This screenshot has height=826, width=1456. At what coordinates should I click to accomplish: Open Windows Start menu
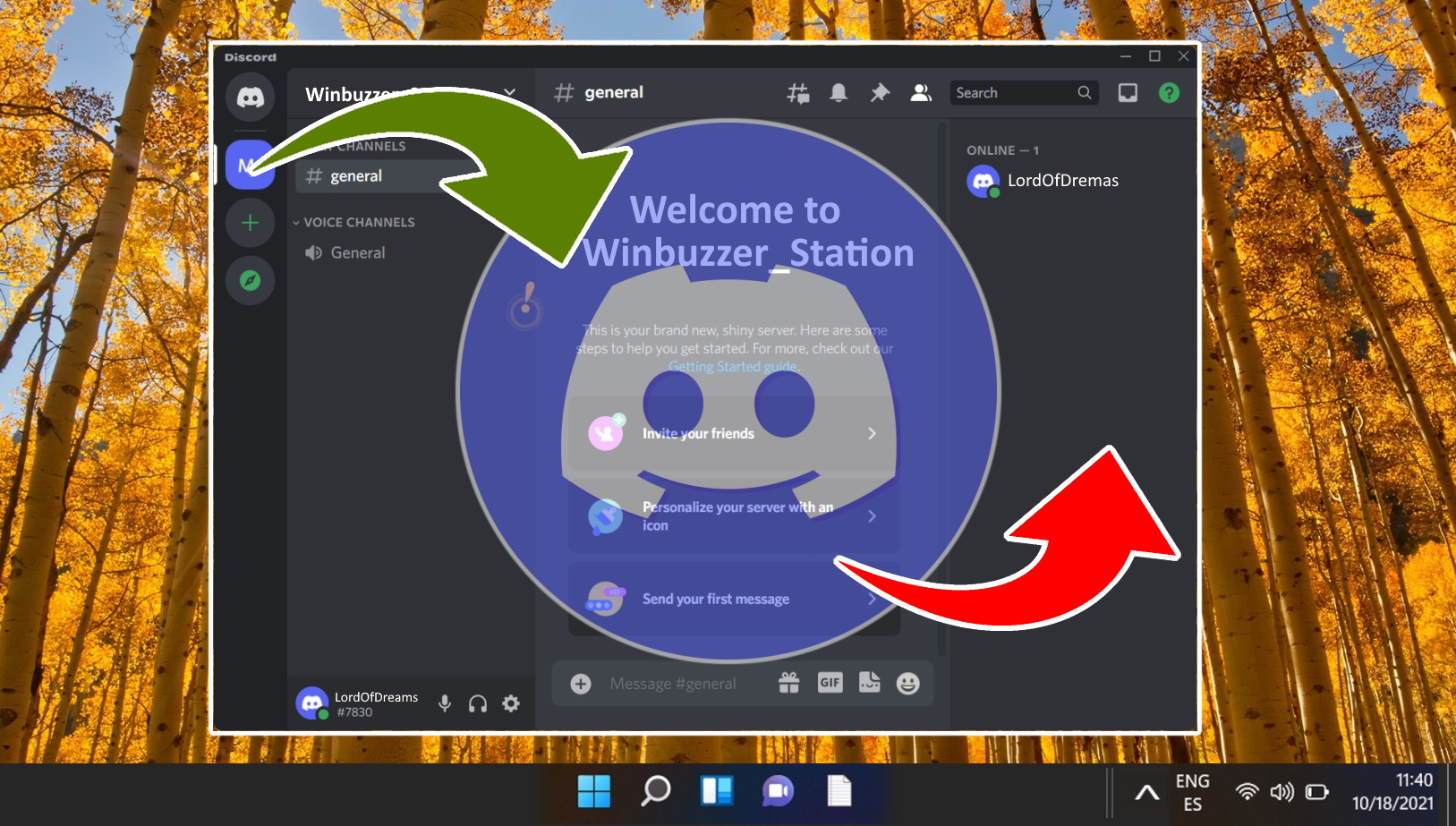[x=593, y=791]
